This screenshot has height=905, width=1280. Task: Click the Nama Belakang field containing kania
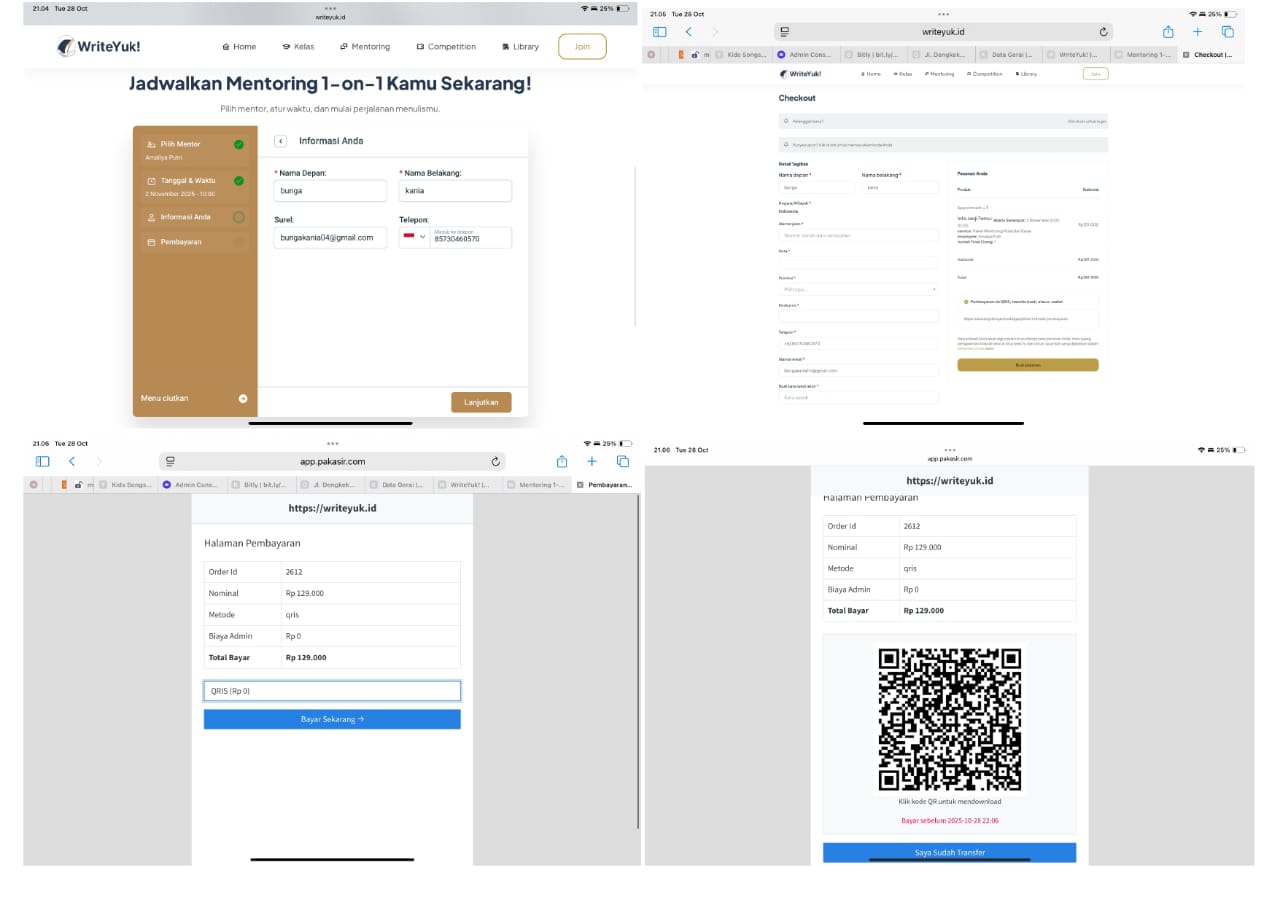point(455,191)
